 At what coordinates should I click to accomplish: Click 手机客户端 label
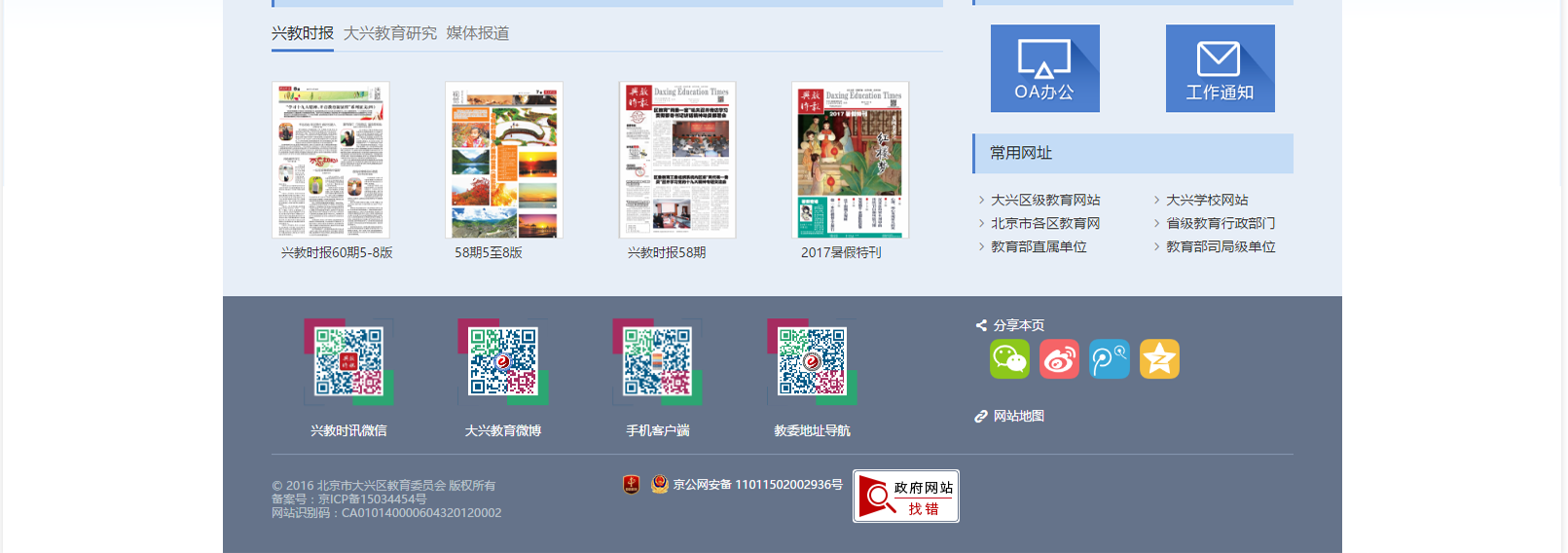point(657,430)
